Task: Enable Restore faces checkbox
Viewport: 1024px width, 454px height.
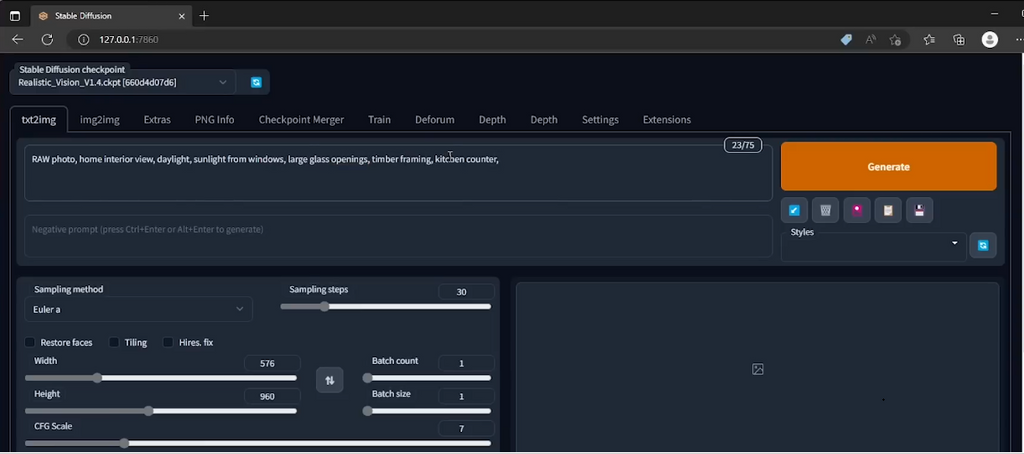Action: [30, 342]
